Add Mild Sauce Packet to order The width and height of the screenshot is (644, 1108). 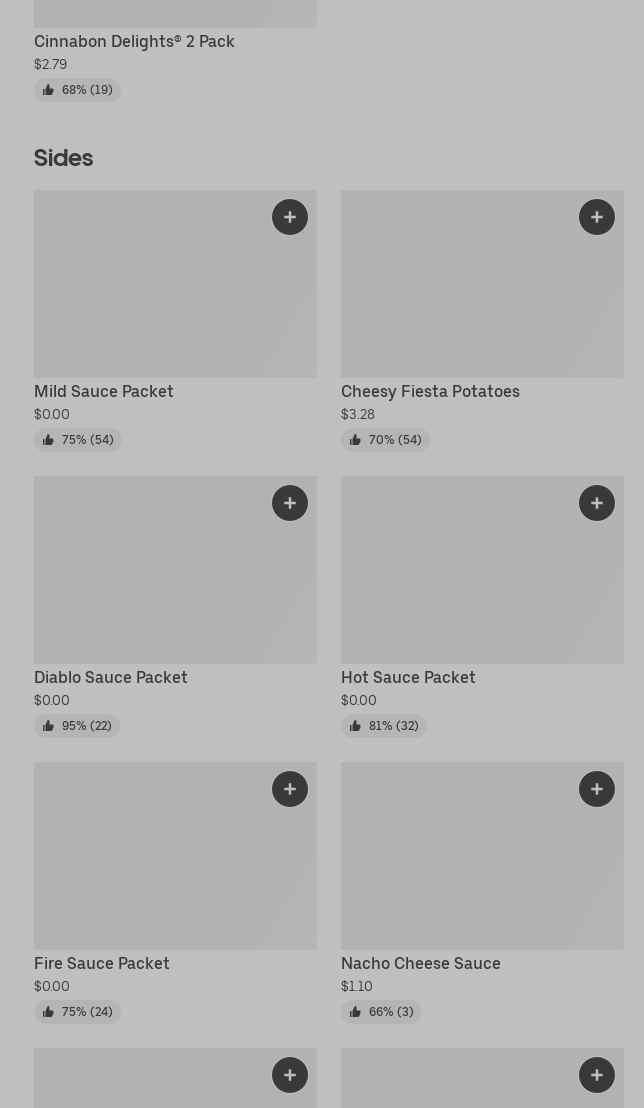[290, 217]
